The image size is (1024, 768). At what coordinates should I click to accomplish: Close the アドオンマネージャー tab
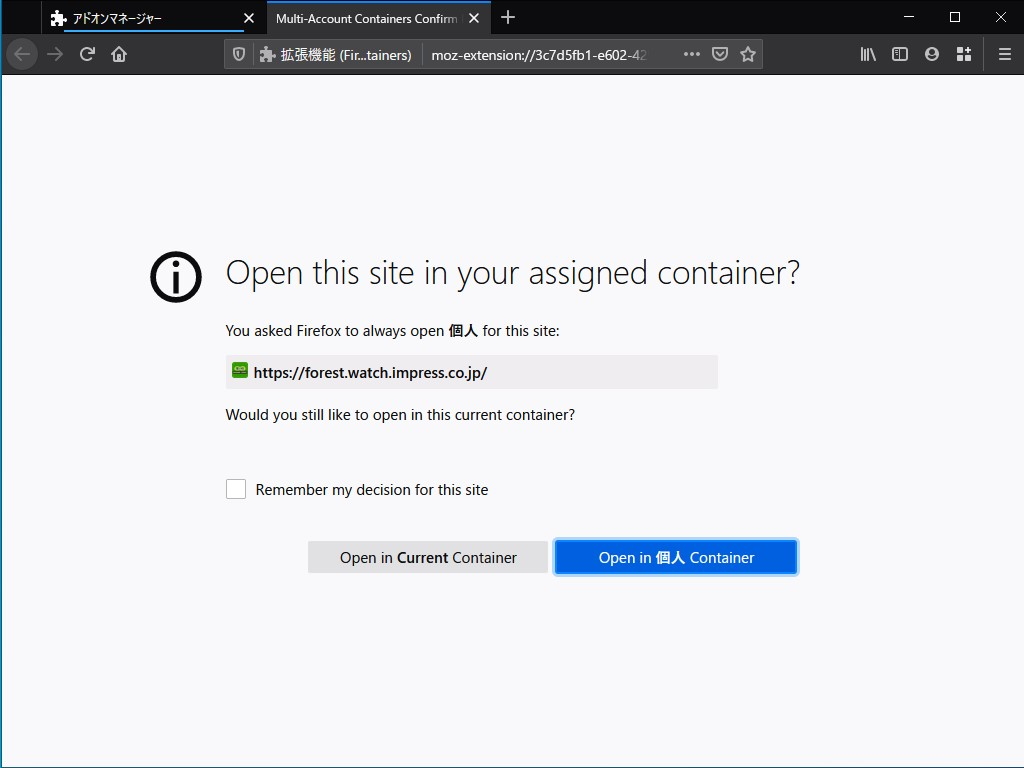248,17
